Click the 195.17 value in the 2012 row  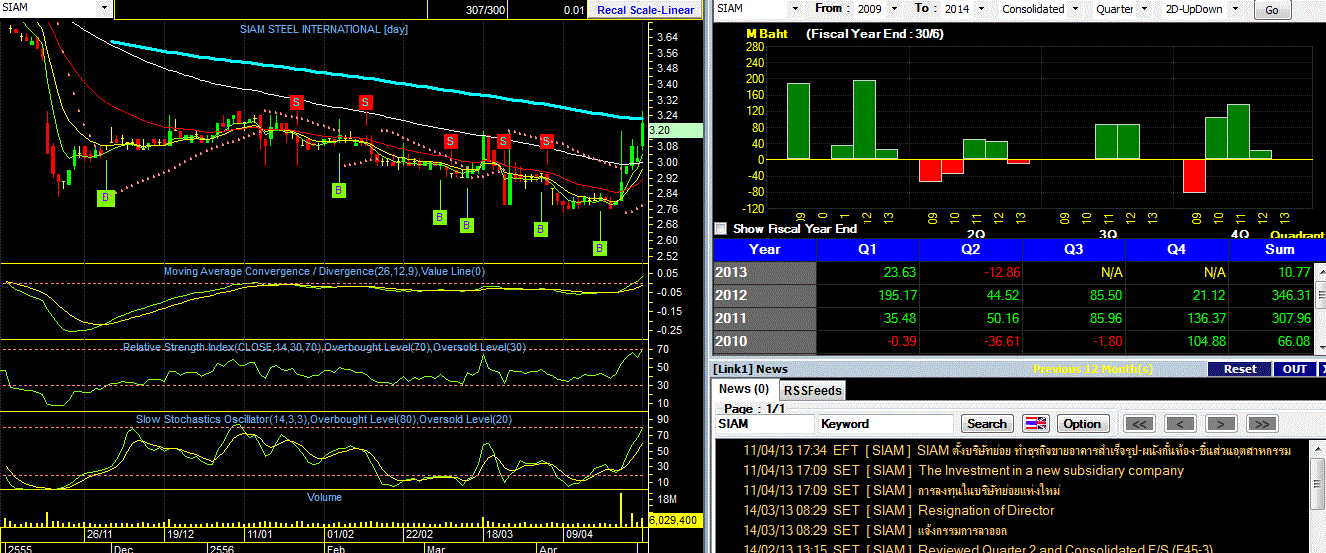coord(897,296)
